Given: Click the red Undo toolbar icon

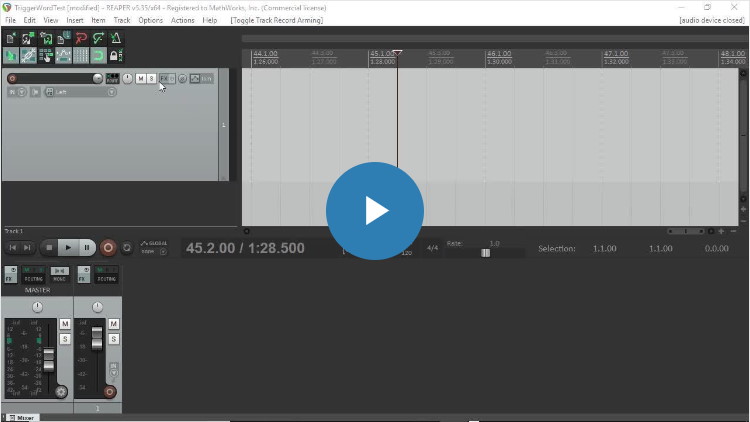Looking at the screenshot, I should tap(81, 38).
